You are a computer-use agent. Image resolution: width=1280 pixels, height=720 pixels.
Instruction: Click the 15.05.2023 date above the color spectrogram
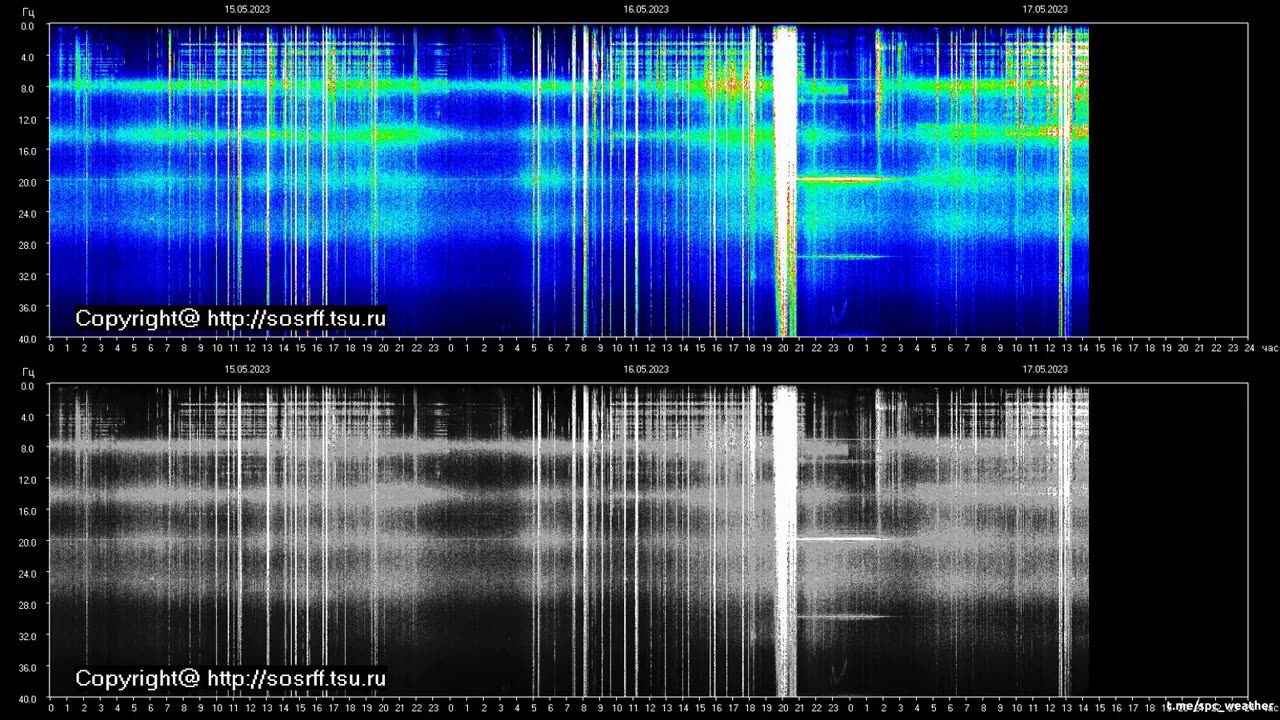247,9
